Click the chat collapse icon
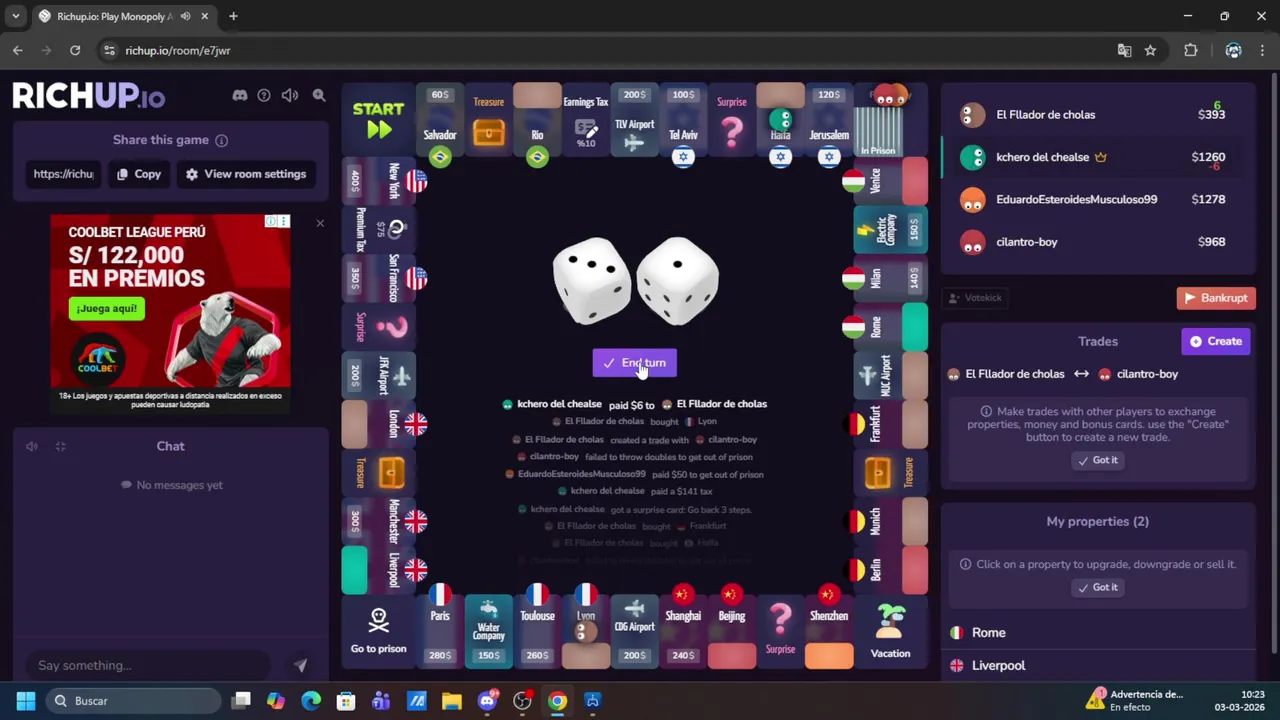Viewport: 1280px width, 720px height. click(x=61, y=446)
